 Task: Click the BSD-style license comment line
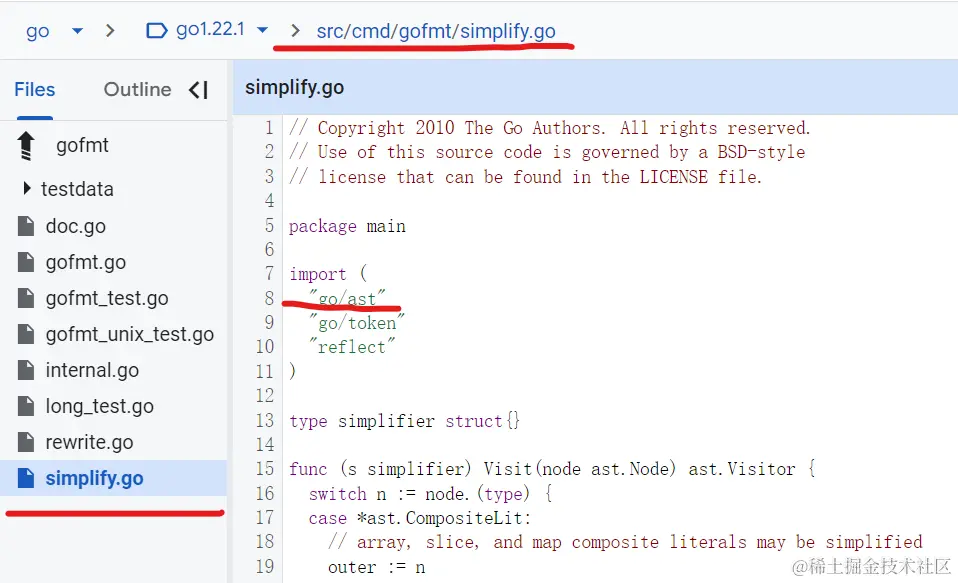547,152
